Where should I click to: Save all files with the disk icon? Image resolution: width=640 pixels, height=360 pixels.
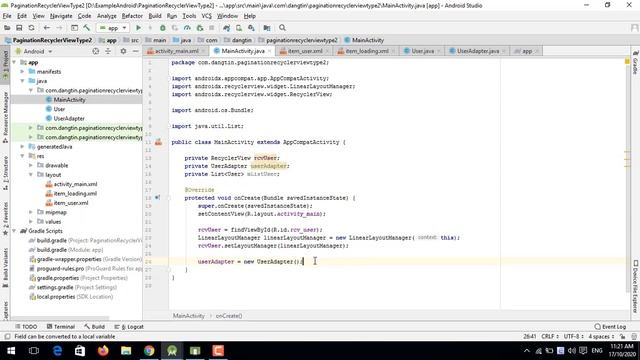pyautogui.click(x=19, y=28)
